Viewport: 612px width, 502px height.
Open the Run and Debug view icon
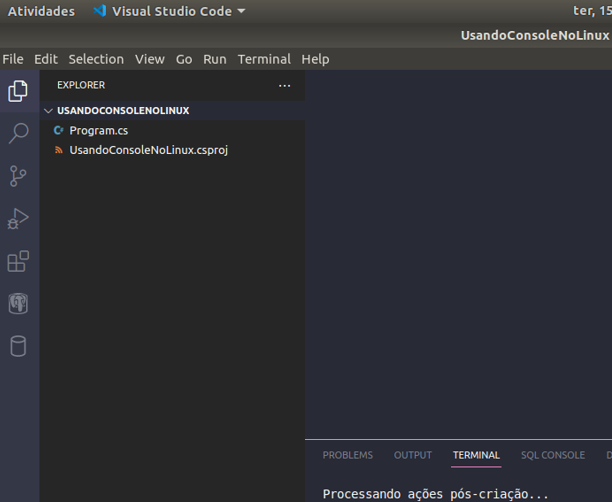point(18,219)
